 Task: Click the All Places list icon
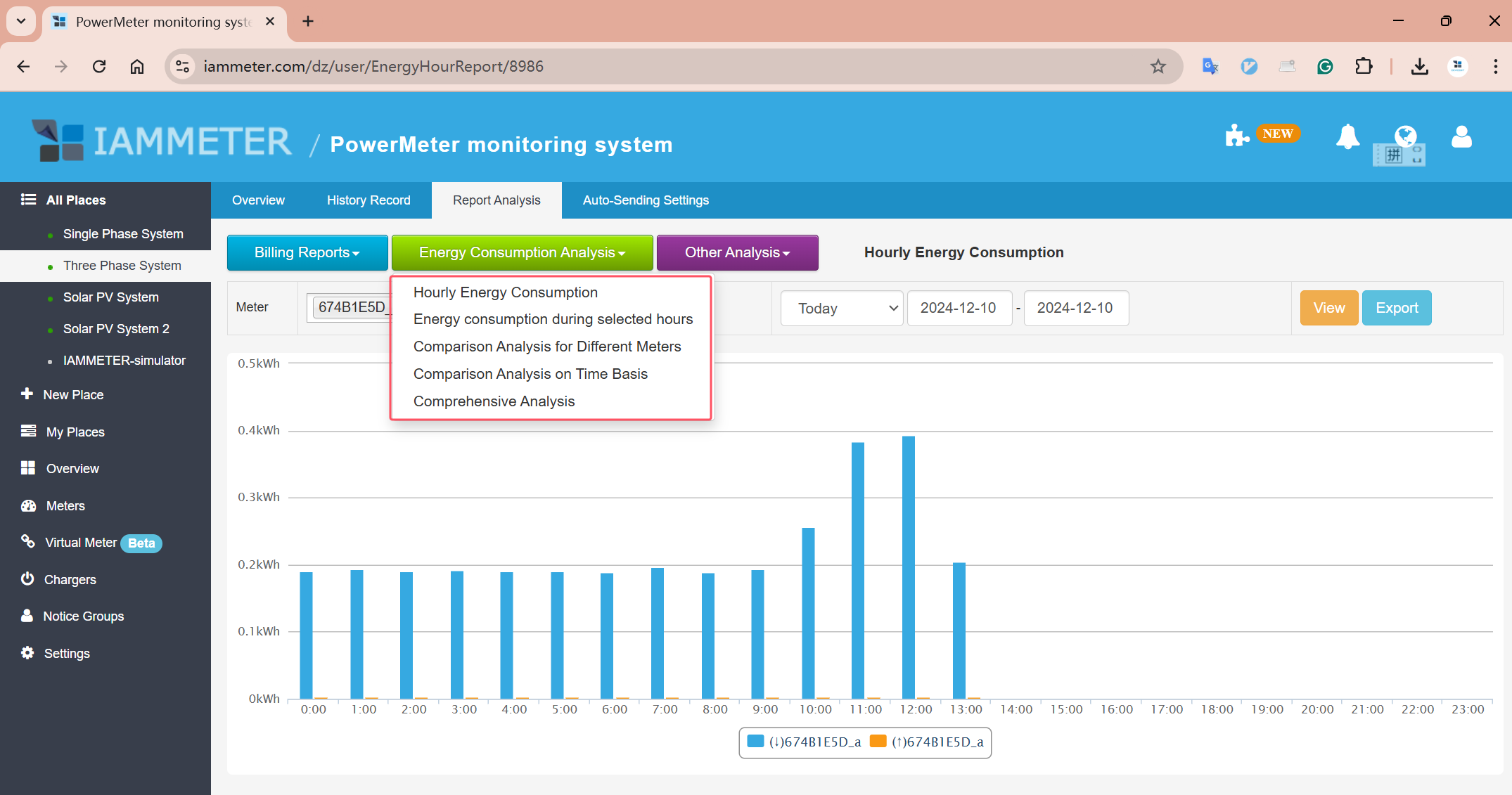click(28, 200)
